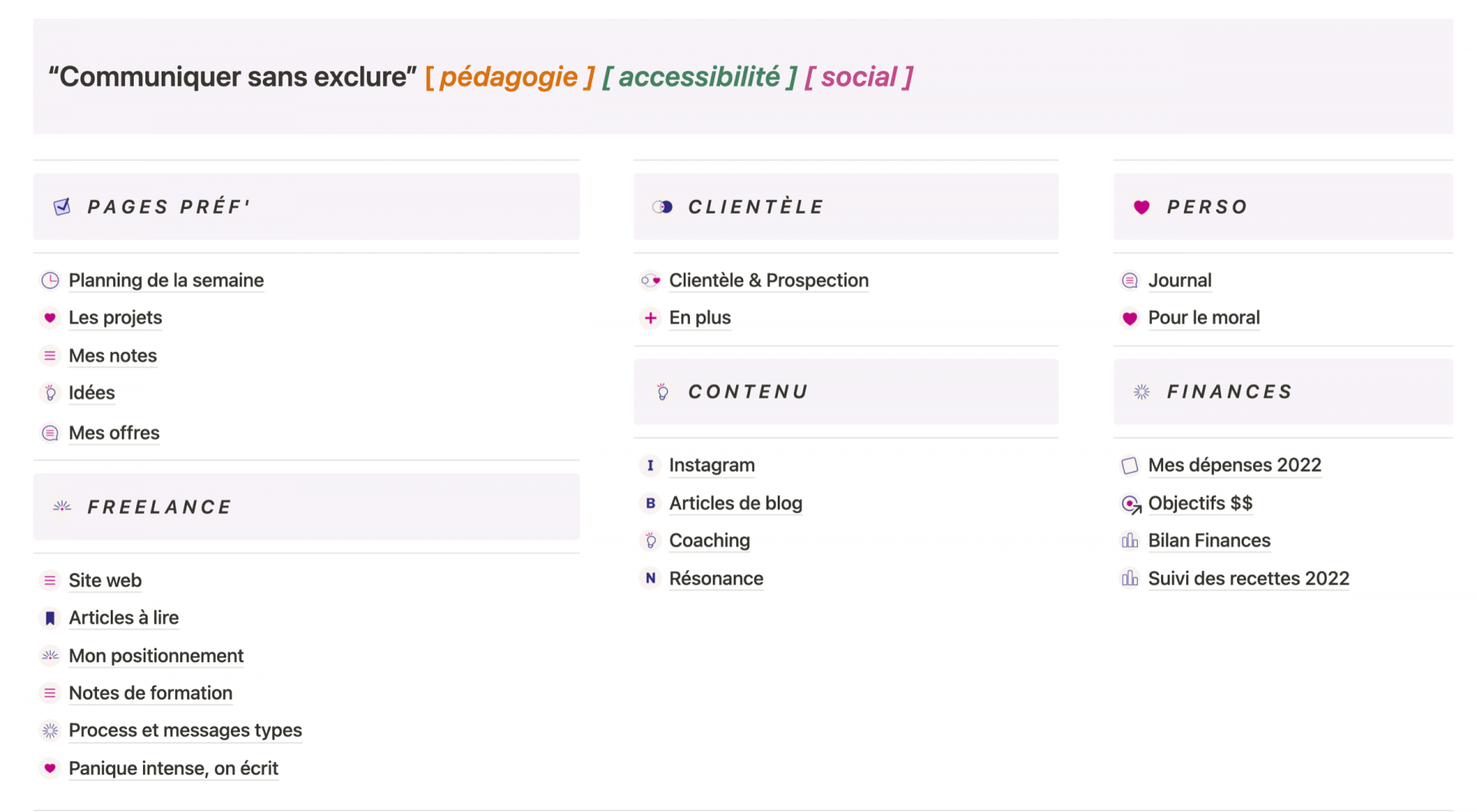
Task: Open Mes notes page link
Action: tap(112, 355)
